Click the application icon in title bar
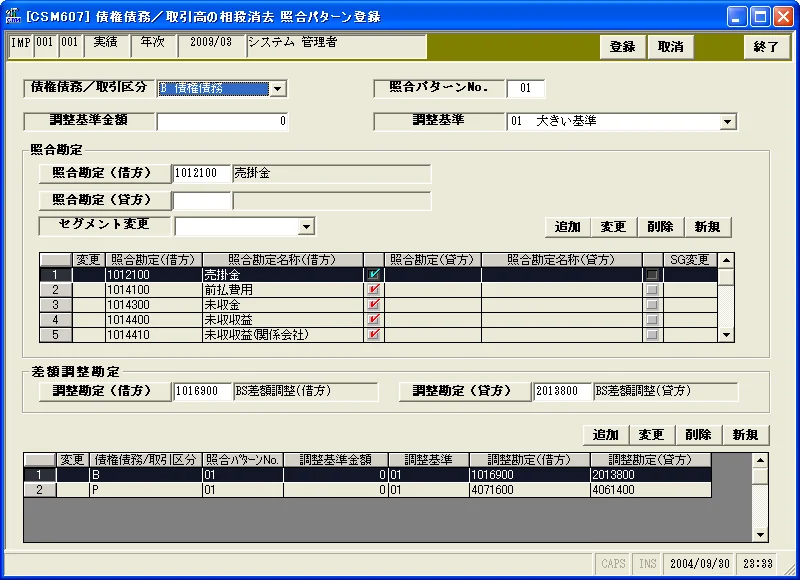The height and width of the screenshot is (580, 800). point(13,16)
